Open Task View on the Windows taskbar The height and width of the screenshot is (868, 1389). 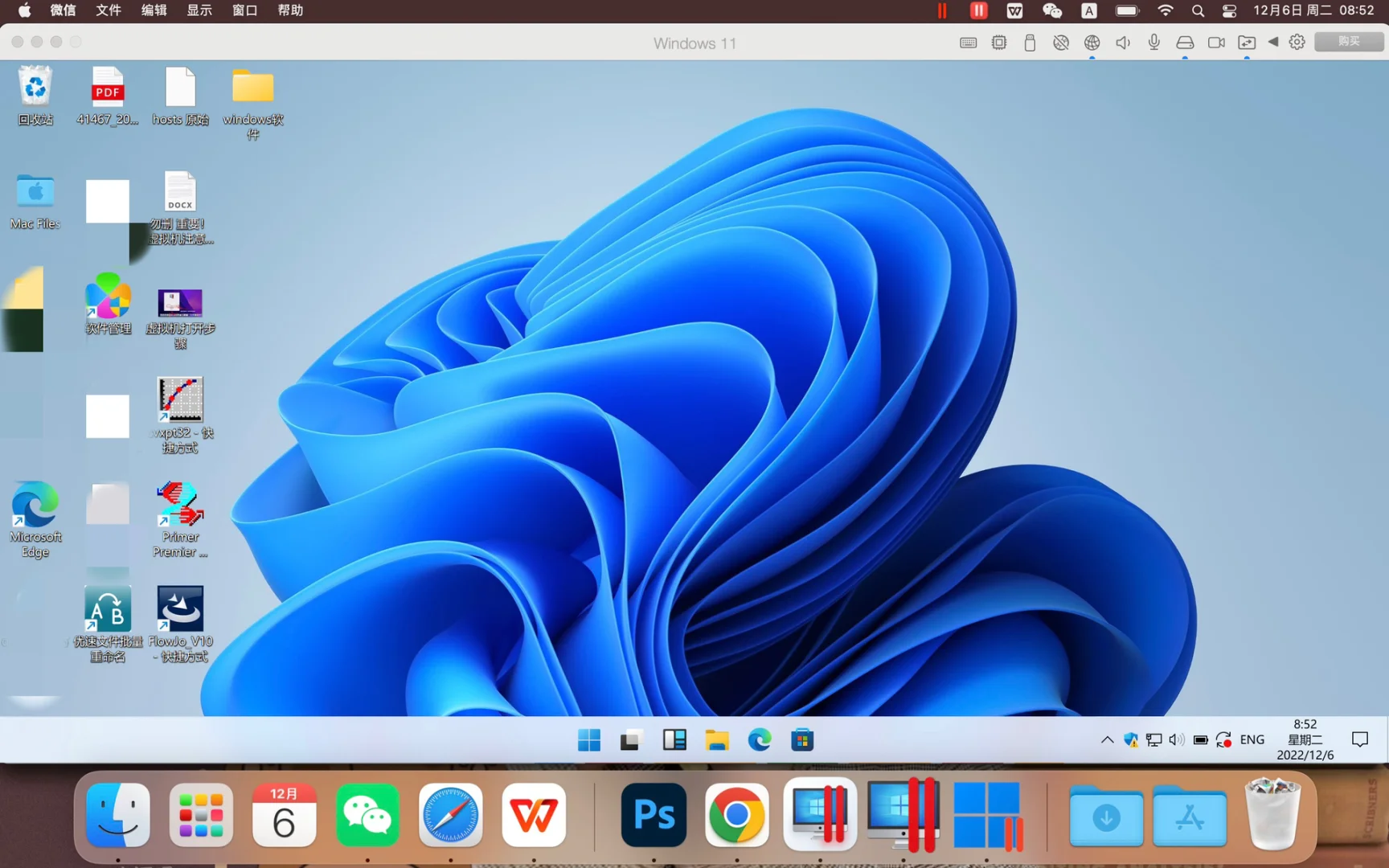coord(630,740)
